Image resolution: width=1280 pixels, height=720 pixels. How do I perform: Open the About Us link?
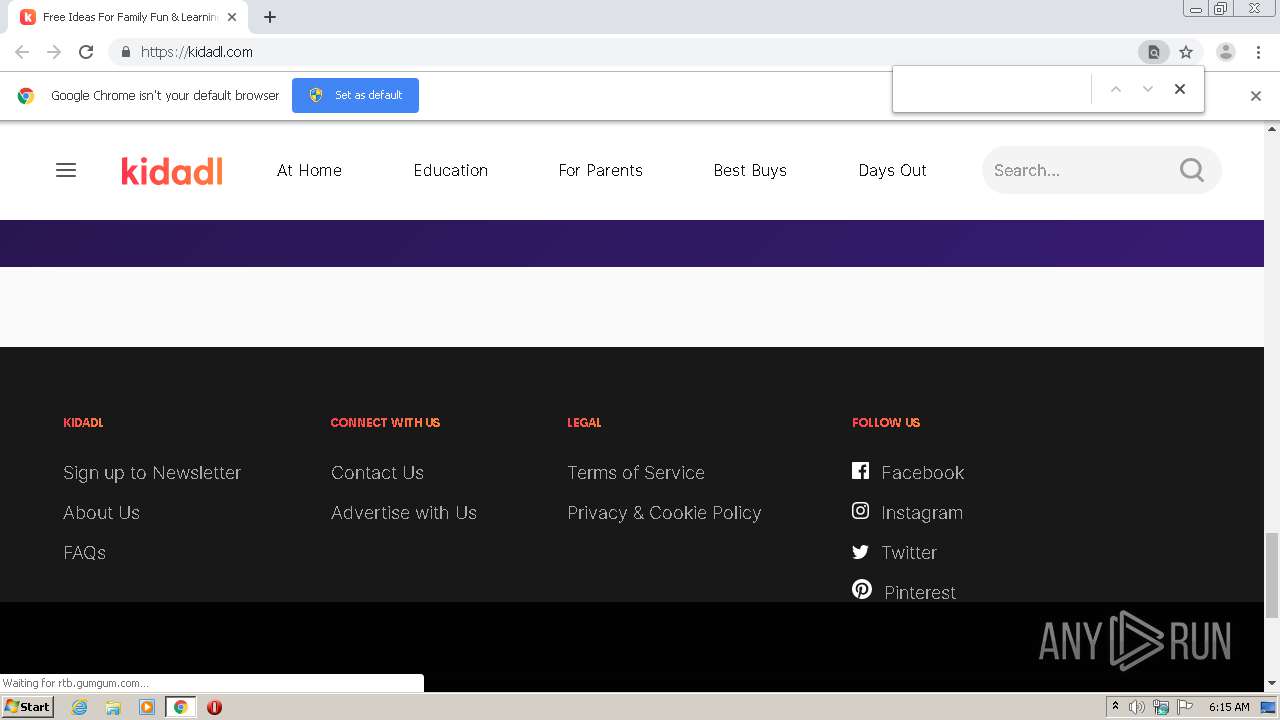tap(101, 512)
